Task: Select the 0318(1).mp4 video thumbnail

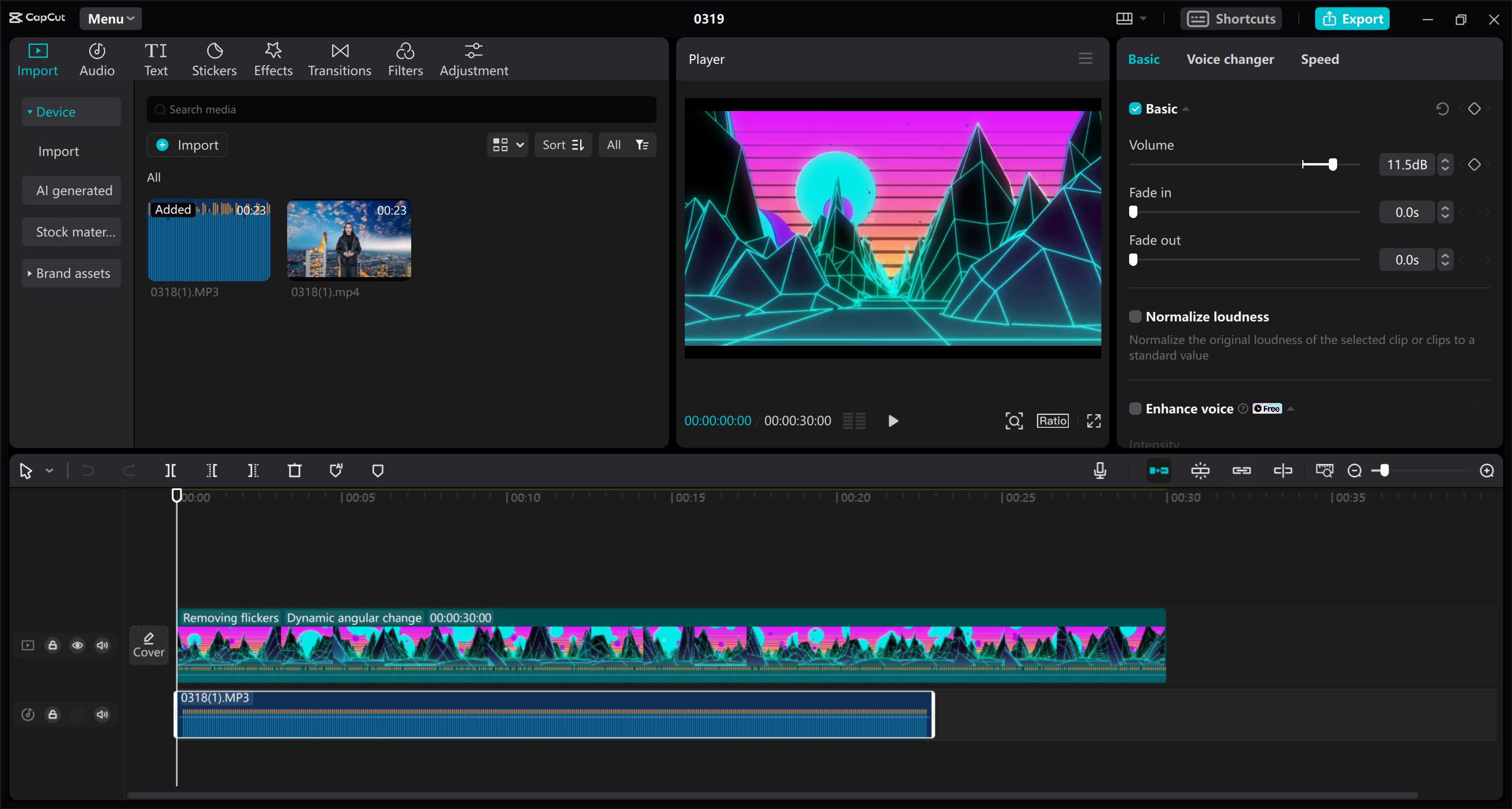Action: [x=349, y=240]
